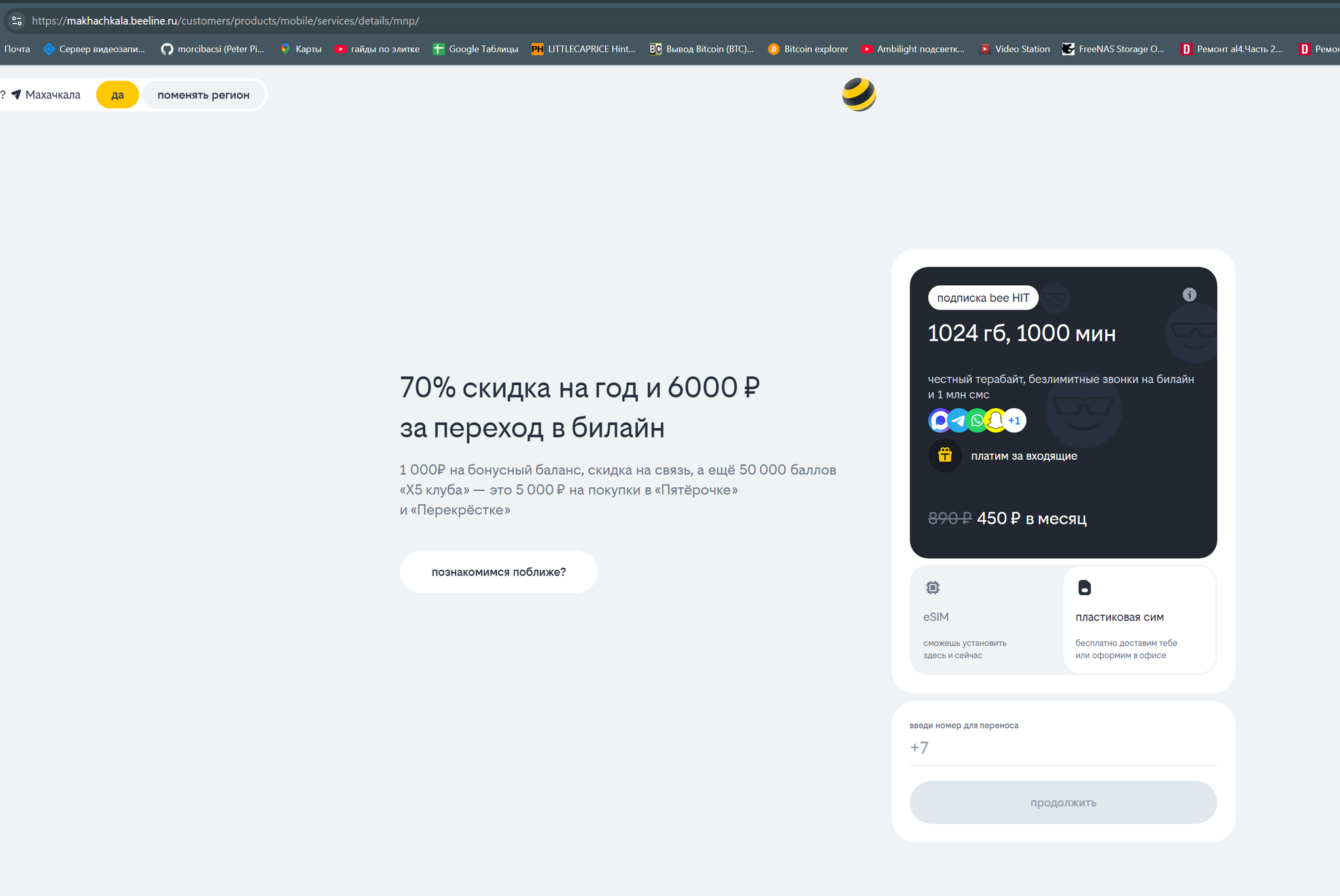The height and width of the screenshot is (896, 1340).
Task: Confirm region with yellow да button
Action: tap(117, 95)
